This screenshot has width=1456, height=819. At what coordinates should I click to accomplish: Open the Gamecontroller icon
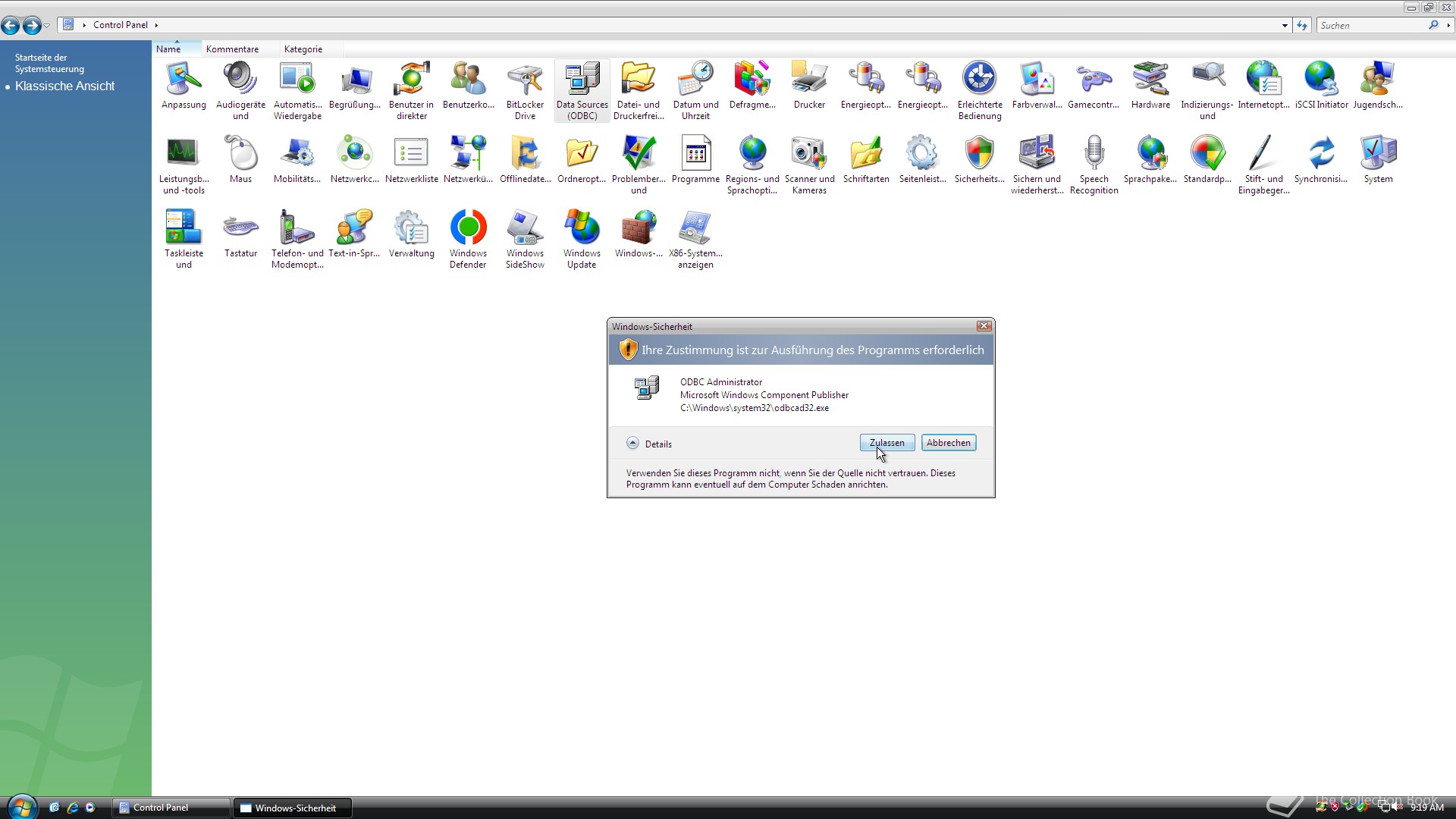(1094, 86)
